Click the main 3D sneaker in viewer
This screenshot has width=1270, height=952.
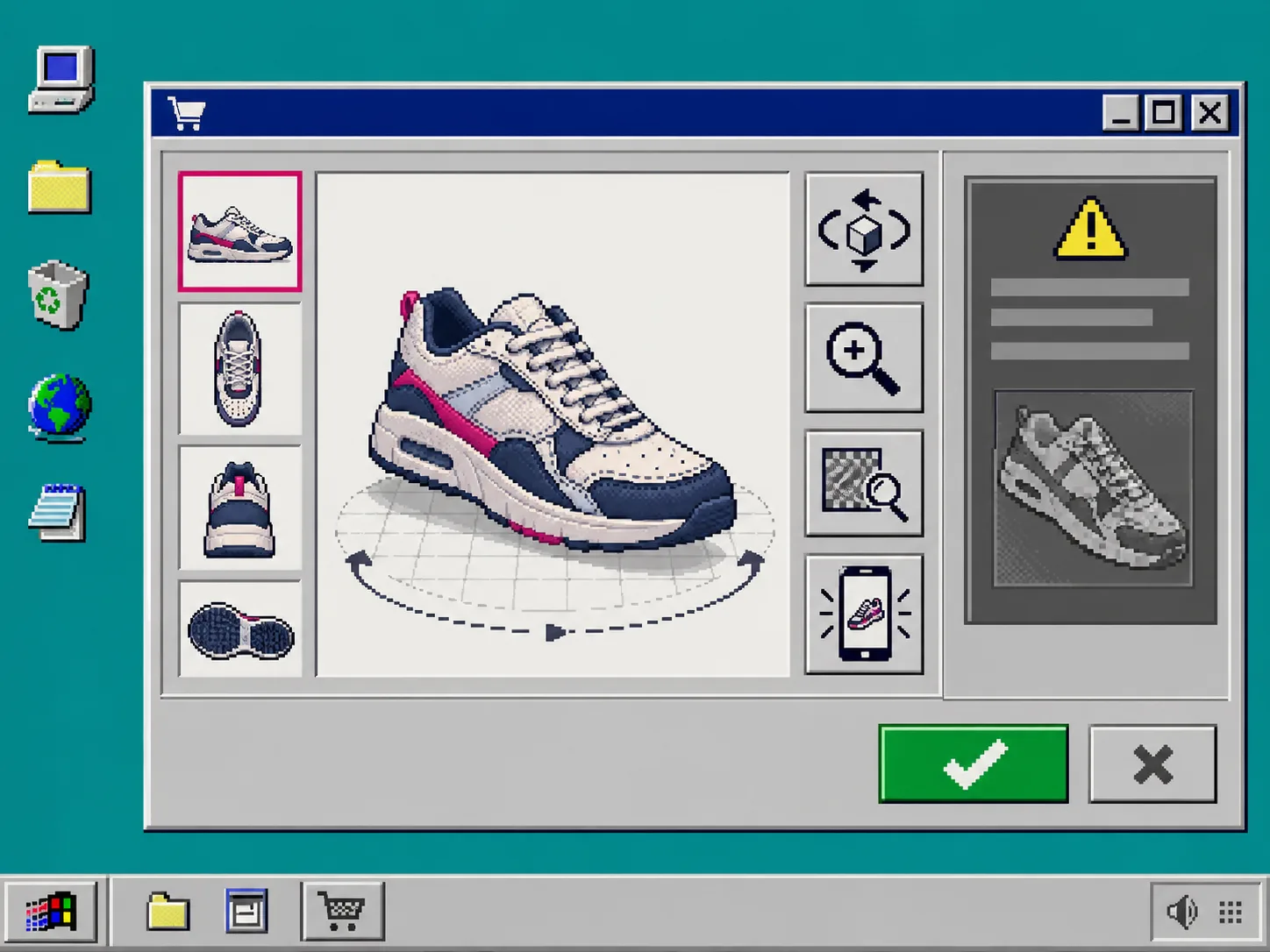551,421
